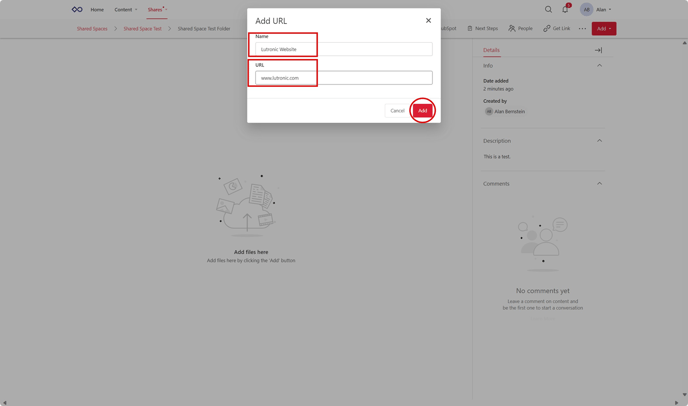Click the URL input field
The image size is (688, 406).
click(x=343, y=78)
